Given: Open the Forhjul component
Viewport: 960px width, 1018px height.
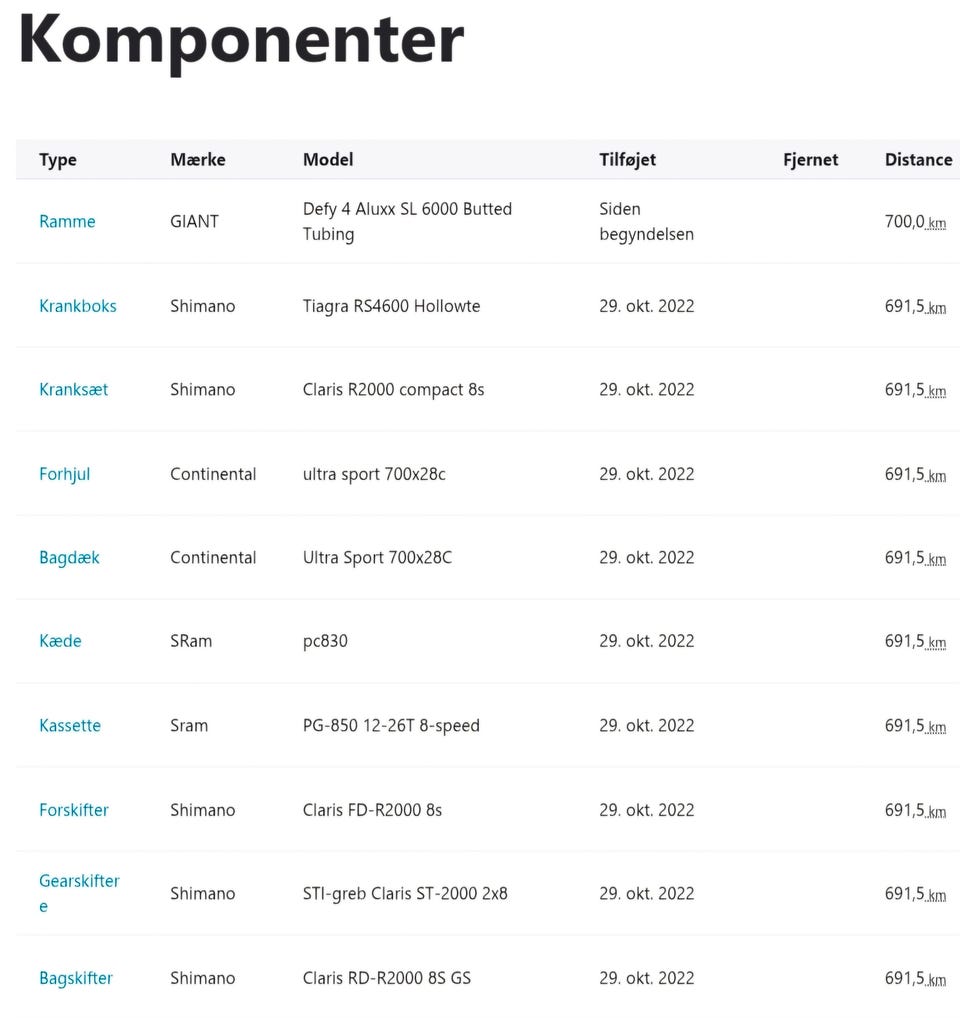Looking at the screenshot, I should [x=65, y=474].
